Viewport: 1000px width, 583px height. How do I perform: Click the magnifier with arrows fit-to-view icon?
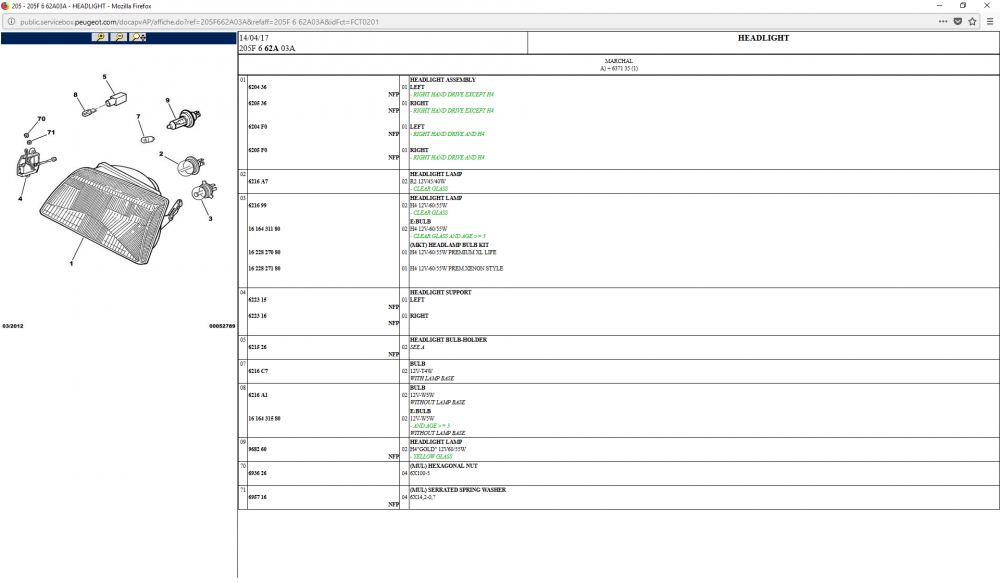[138, 37]
